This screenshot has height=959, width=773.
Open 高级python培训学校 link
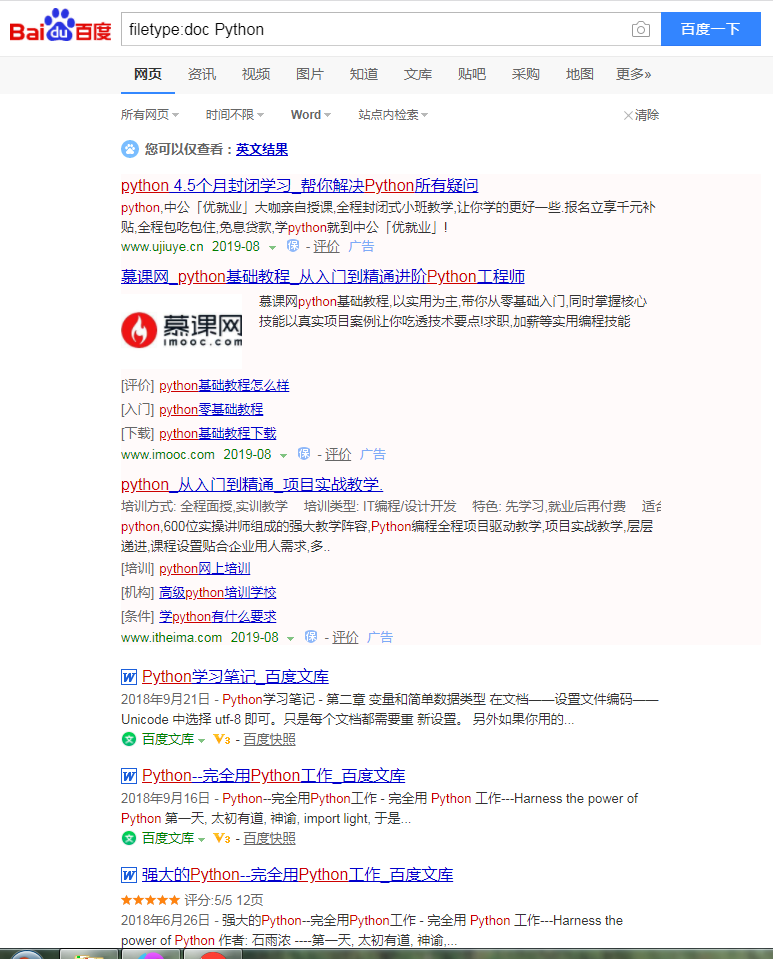pos(218,592)
